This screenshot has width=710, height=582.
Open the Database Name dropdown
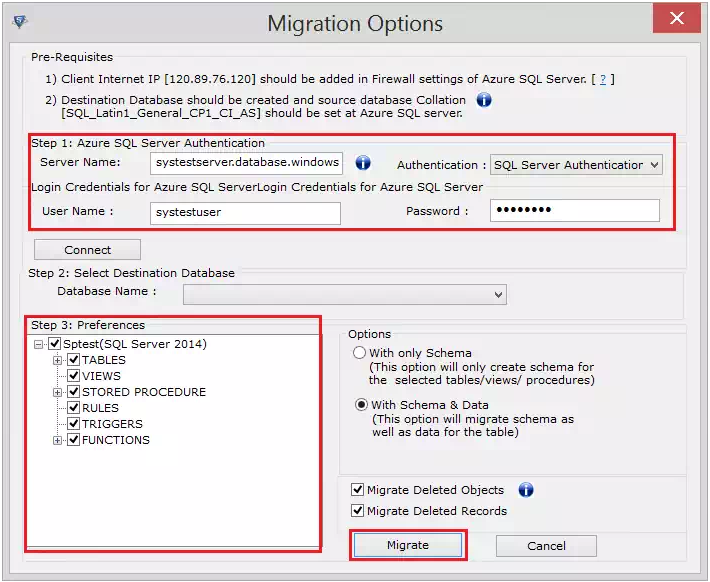[x=345, y=294]
